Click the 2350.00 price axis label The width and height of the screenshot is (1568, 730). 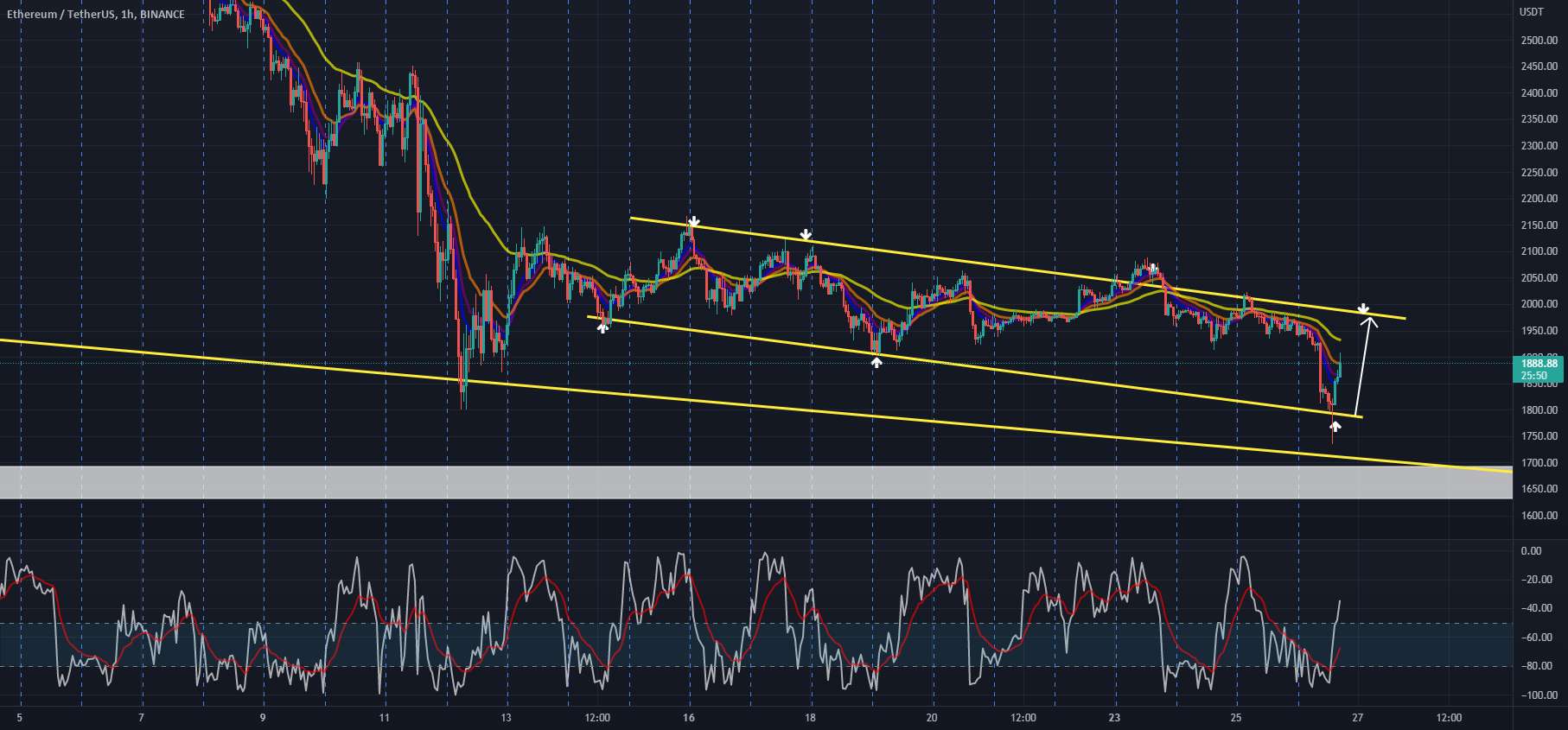1539,119
